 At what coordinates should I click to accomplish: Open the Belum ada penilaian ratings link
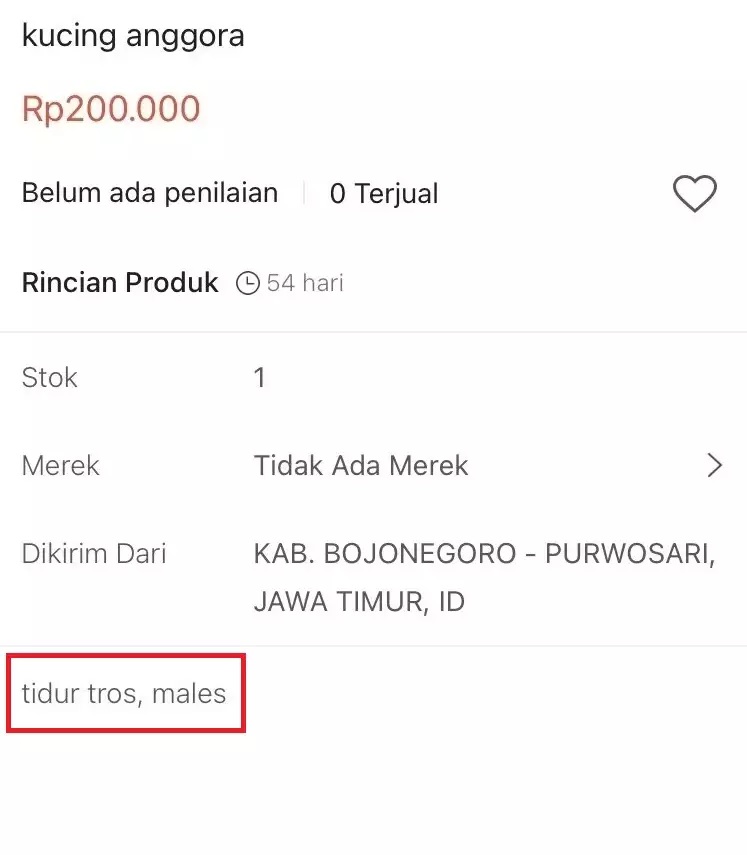click(149, 193)
